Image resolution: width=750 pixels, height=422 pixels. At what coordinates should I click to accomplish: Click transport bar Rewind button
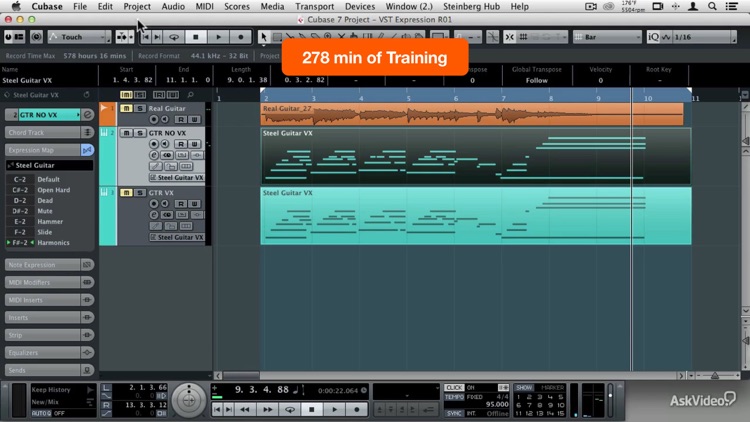coord(245,410)
